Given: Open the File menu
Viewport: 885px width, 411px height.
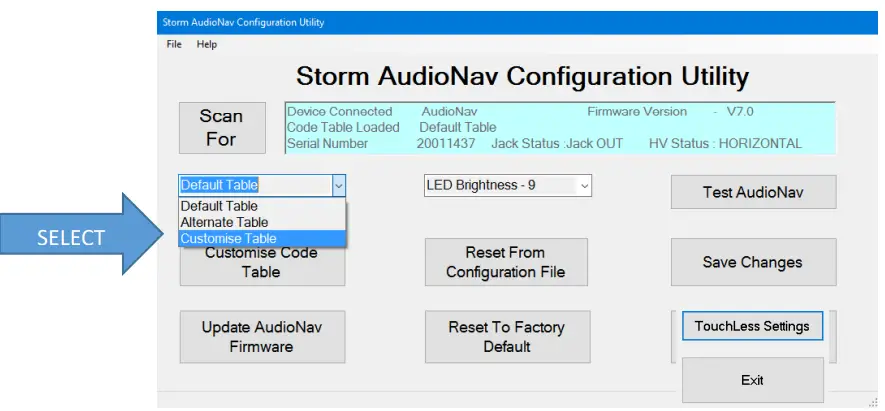Looking at the screenshot, I should pyautogui.click(x=174, y=44).
